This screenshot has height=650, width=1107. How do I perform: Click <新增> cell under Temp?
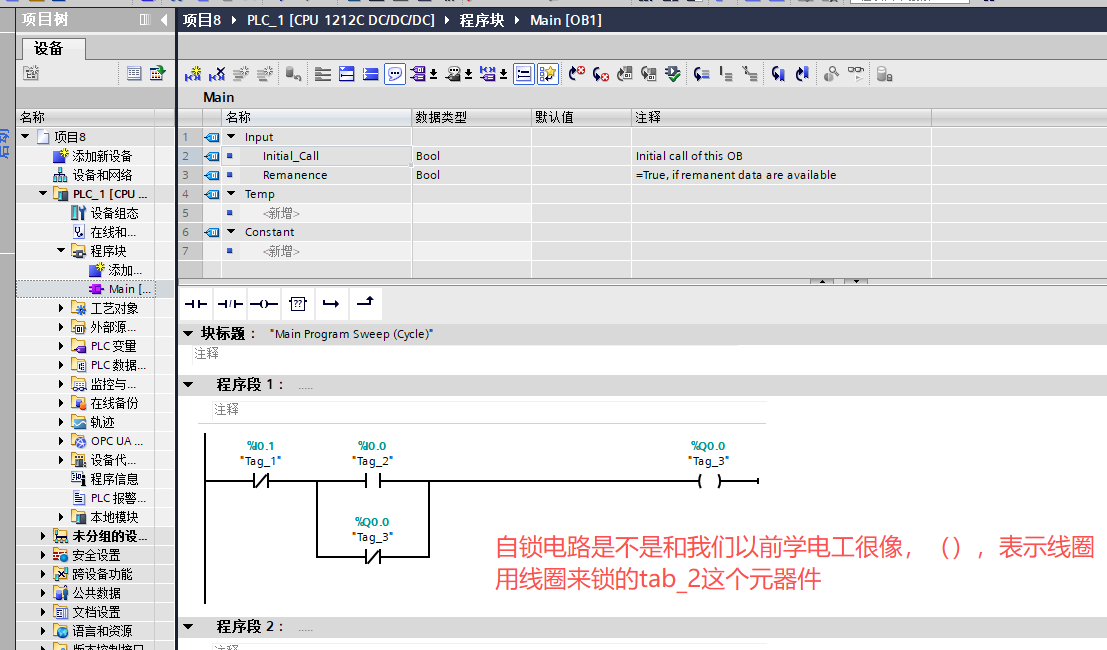tap(281, 212)
